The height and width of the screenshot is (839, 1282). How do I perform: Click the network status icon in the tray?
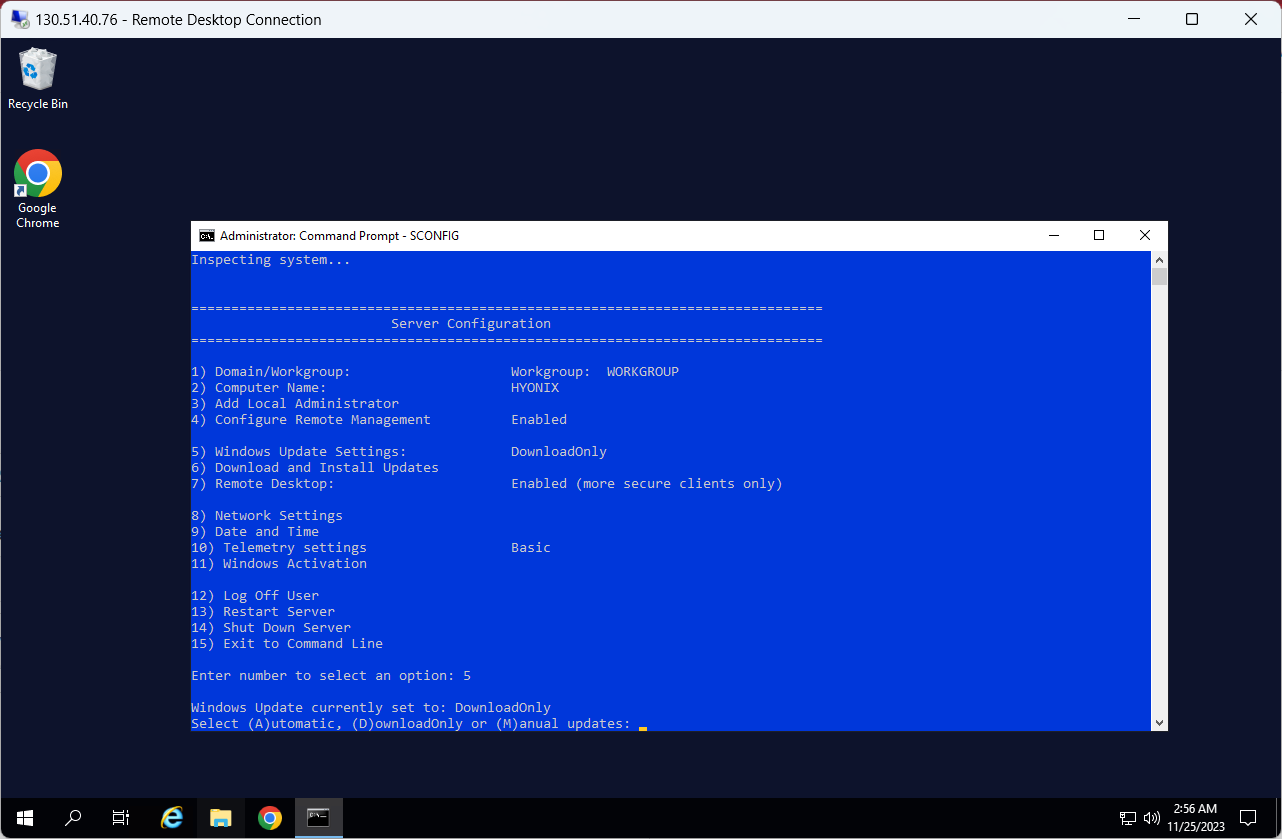[1128, 818]
